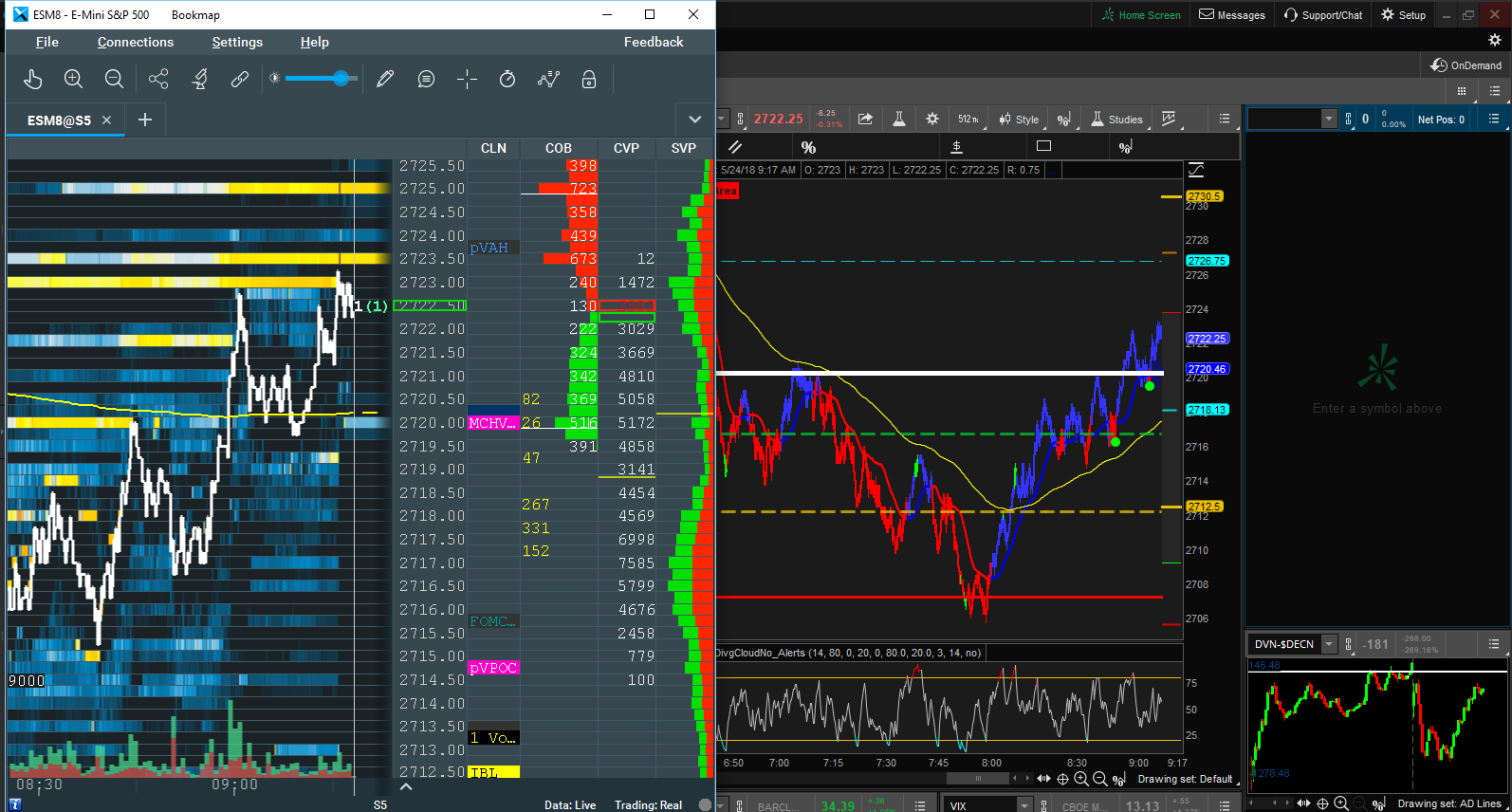Open Support/Chat in thinkorswim header
The height and width of the screenshot is (812, 1512).
click(1323, 15)
